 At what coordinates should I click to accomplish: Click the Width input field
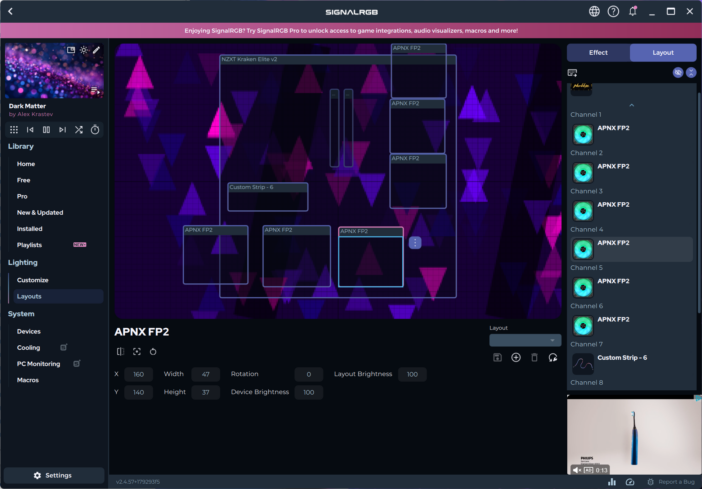(205, 374)
